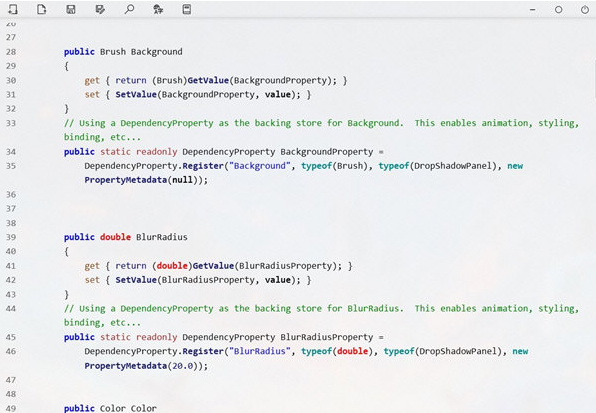
Task: Click the panel layout icon in toolbar
Action: point(187,9)
